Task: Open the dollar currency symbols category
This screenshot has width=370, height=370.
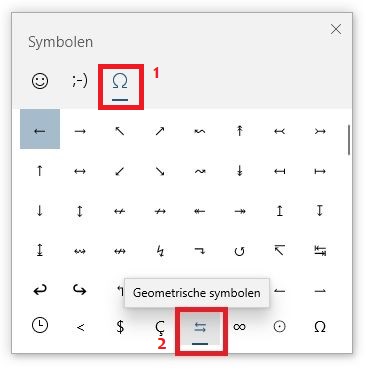Action: 120,327
